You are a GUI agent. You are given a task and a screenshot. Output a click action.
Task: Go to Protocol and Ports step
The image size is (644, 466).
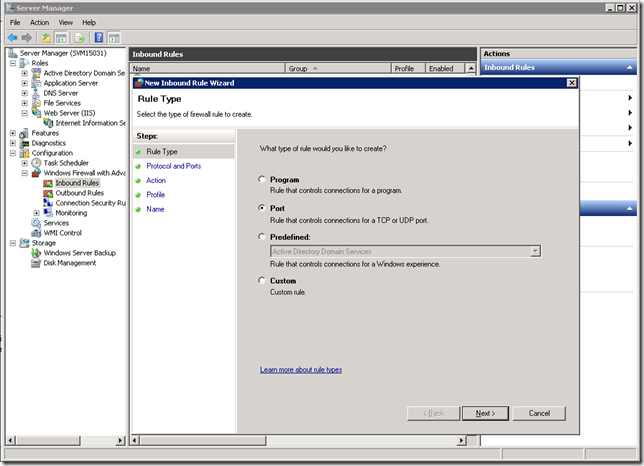click(174, 166)
